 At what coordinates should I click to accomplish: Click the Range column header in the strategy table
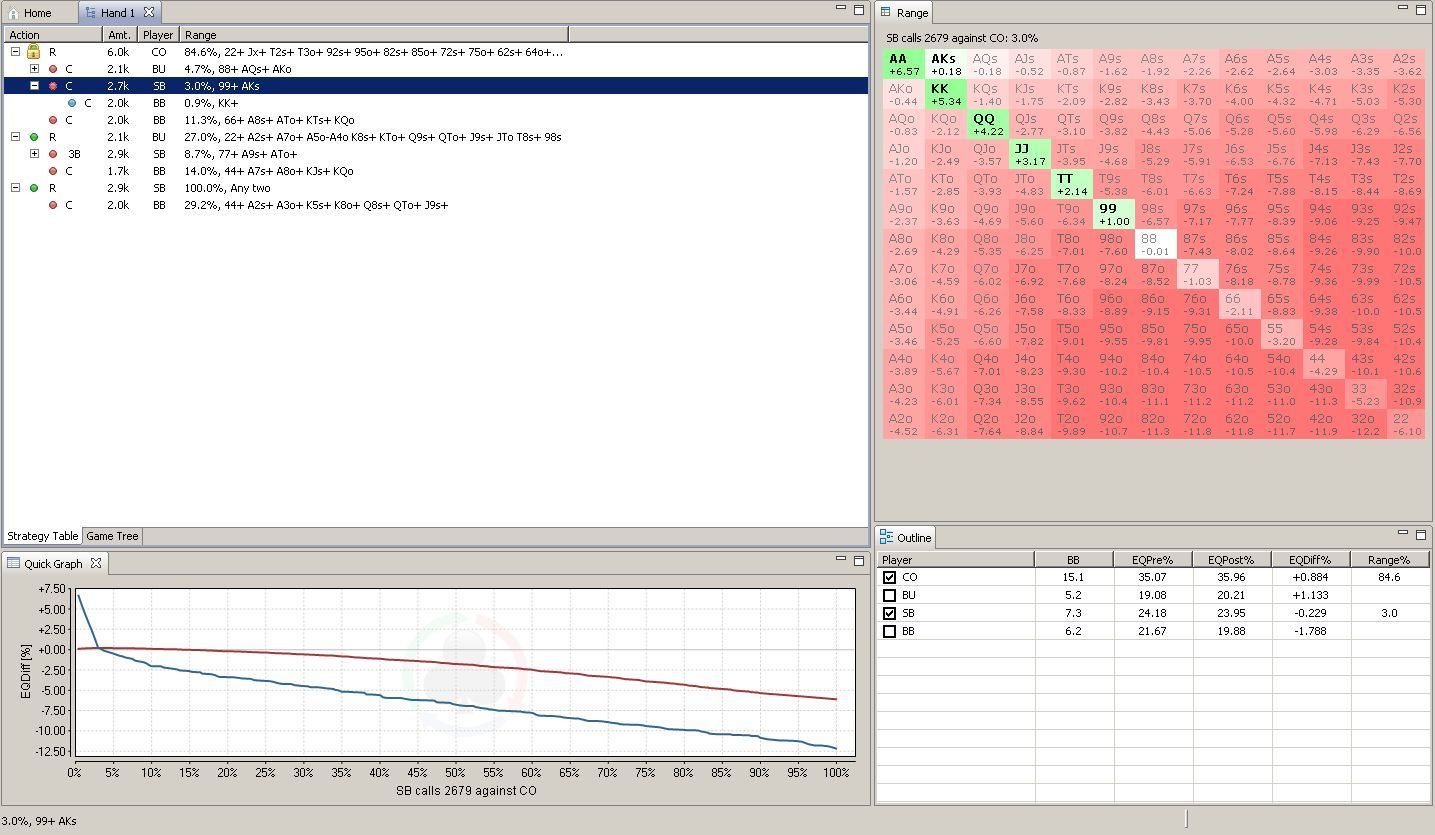pos(374,35)
